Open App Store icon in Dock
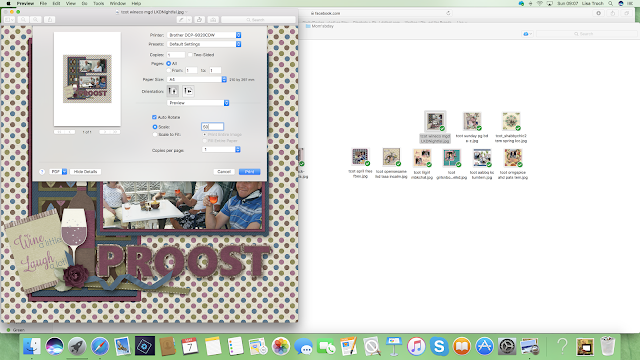The height and width of the screenshot is (360, 640). [484, 346]
